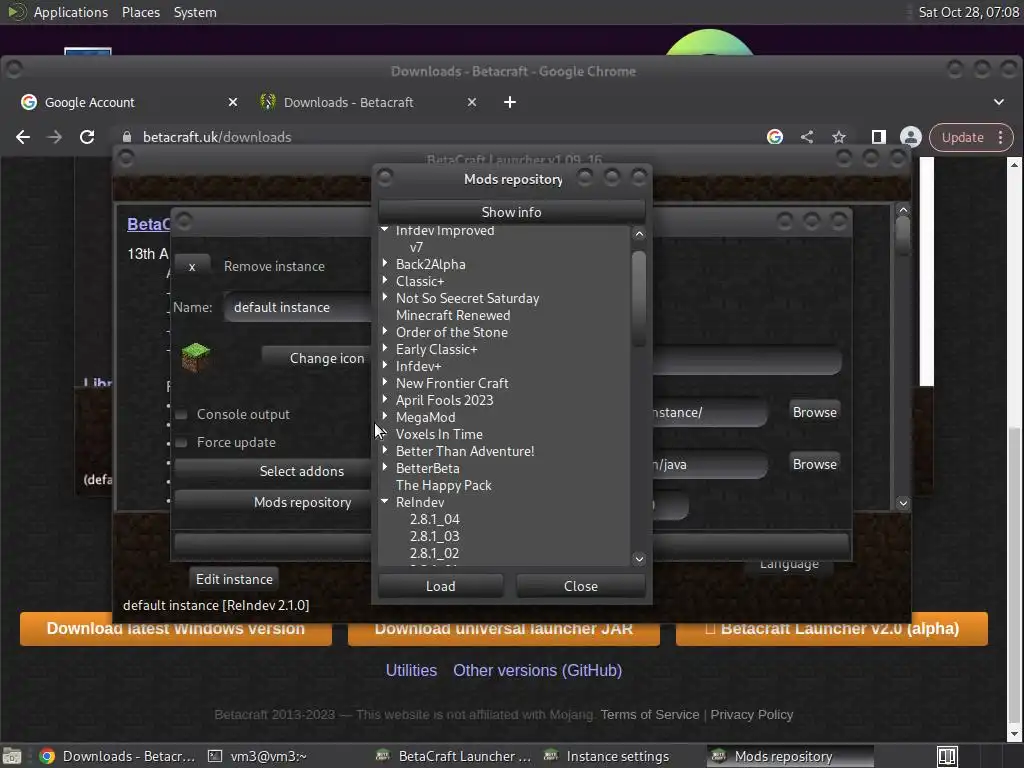
Task: Close the Google Account tab
Action: click(232, 103)
